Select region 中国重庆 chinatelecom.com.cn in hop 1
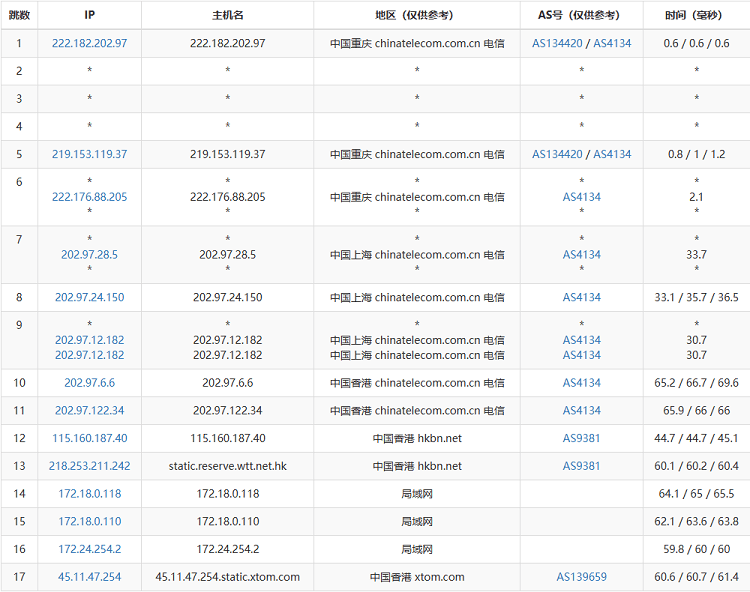Screen dimensions: 750x592 click(417, 43)
